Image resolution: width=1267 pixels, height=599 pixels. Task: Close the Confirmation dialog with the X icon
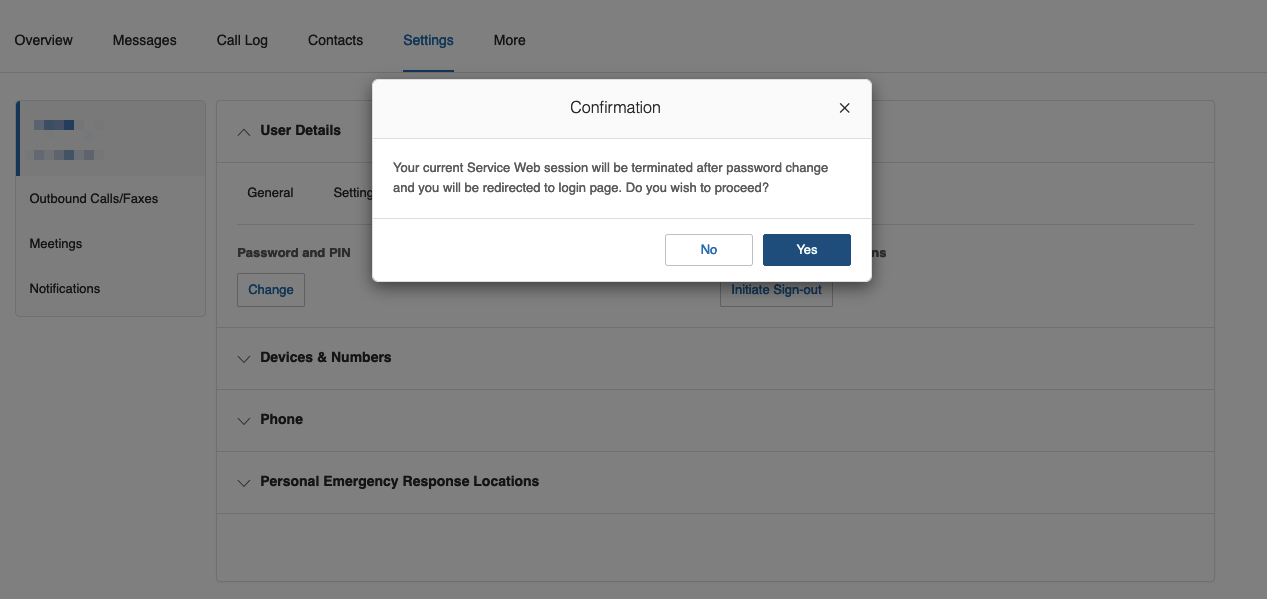(844, 108)
